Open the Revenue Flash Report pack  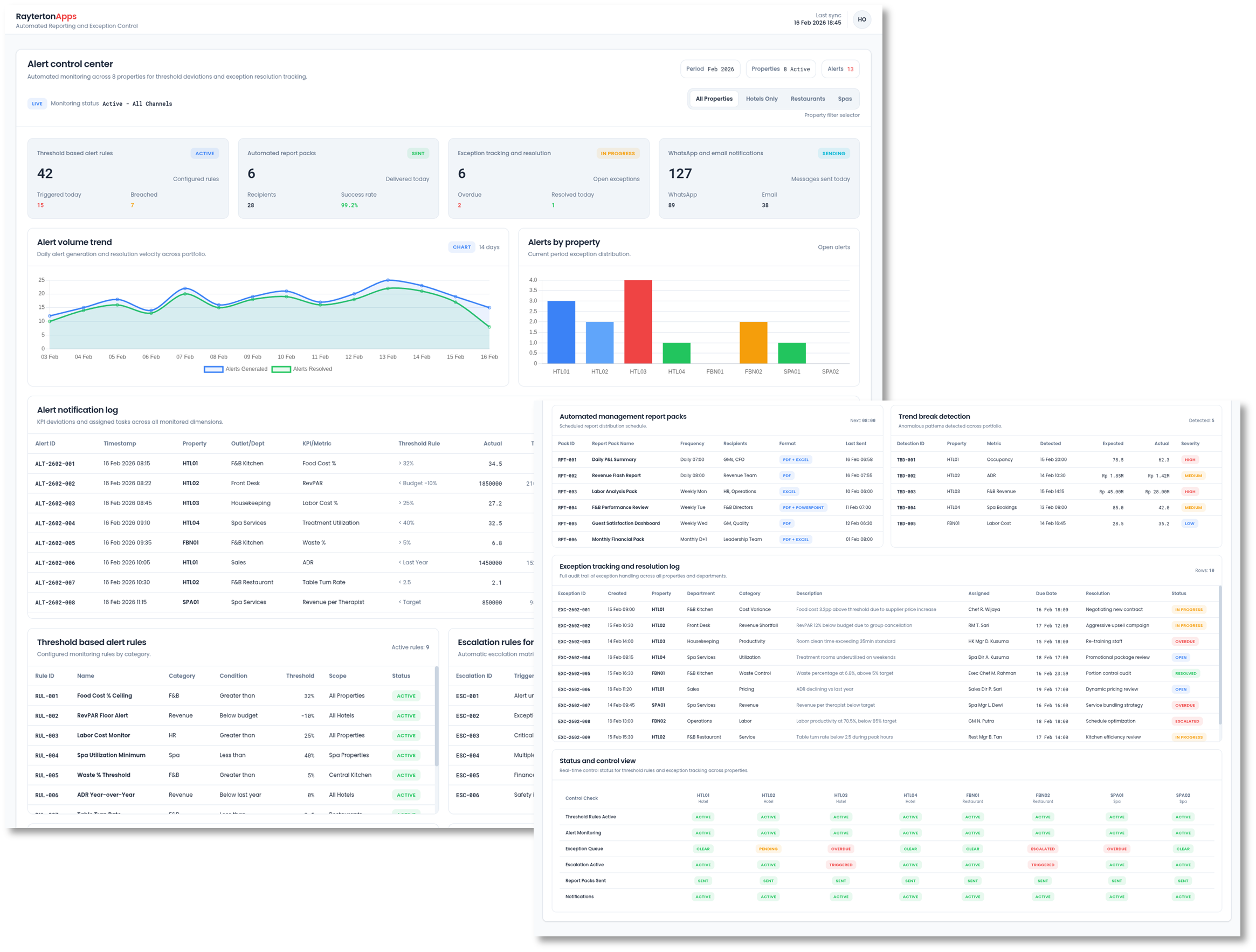coord(616,475)
